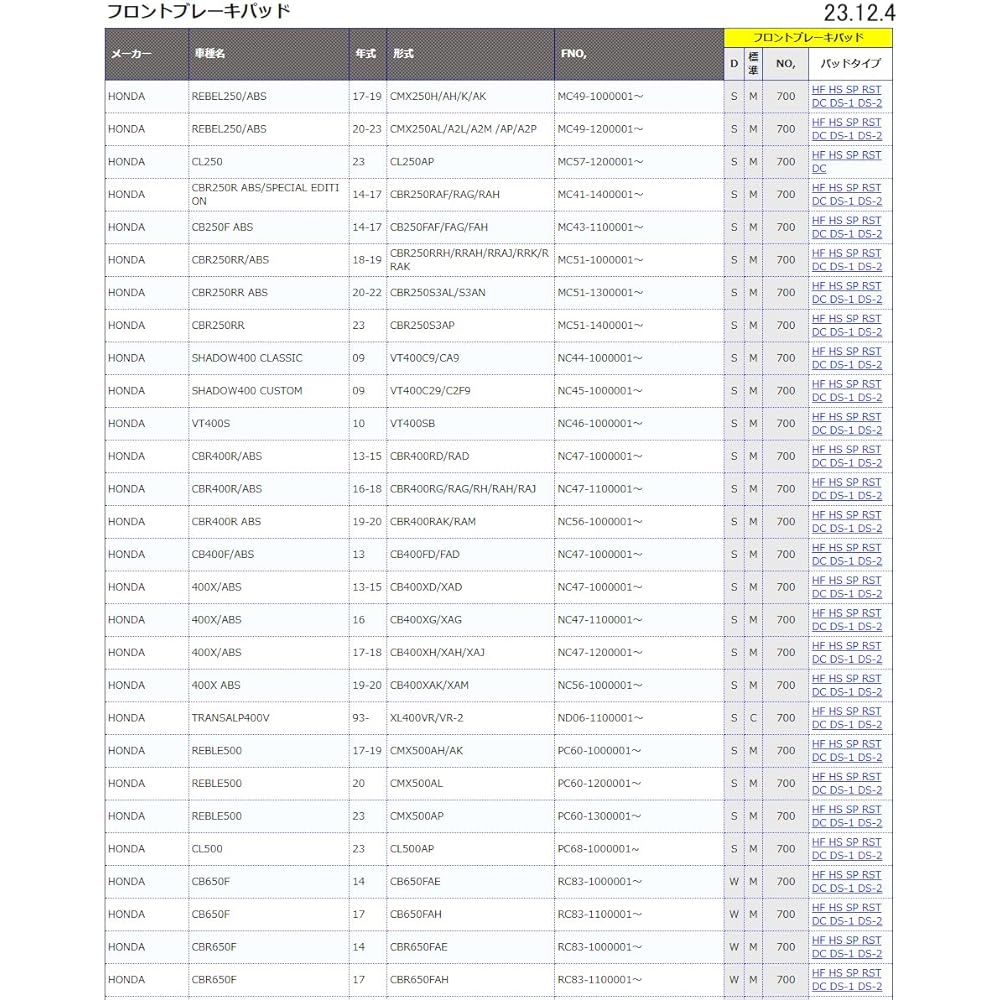This screenshot has width=1000, height=1000.
Task: Open pad type link for TRANSALP400V row
Action: point(846,718)
